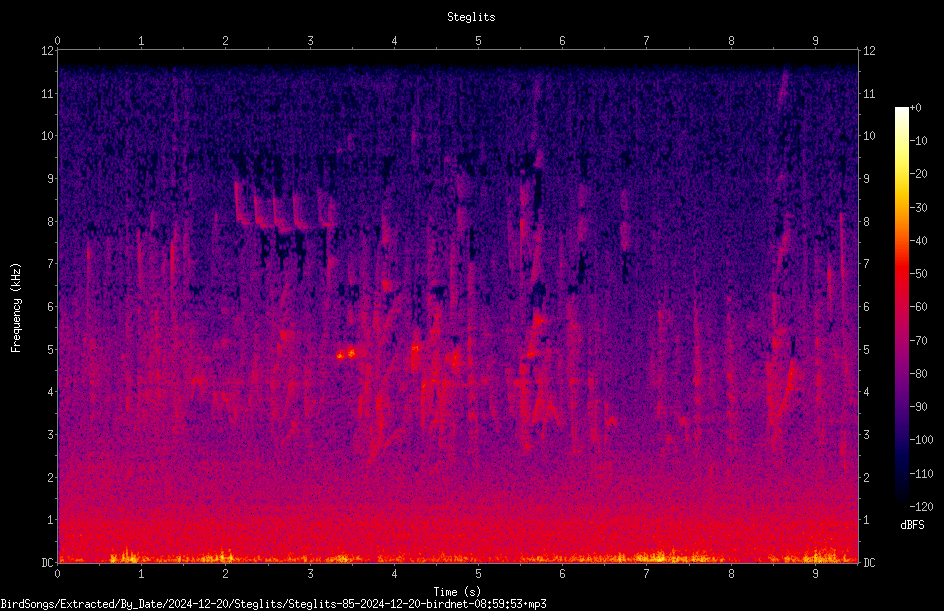Image resolution: width=944 pixels, height=611 pixels.
Task: Click the bright orange spot near 5 kHz
Action: tap(346, 354)
